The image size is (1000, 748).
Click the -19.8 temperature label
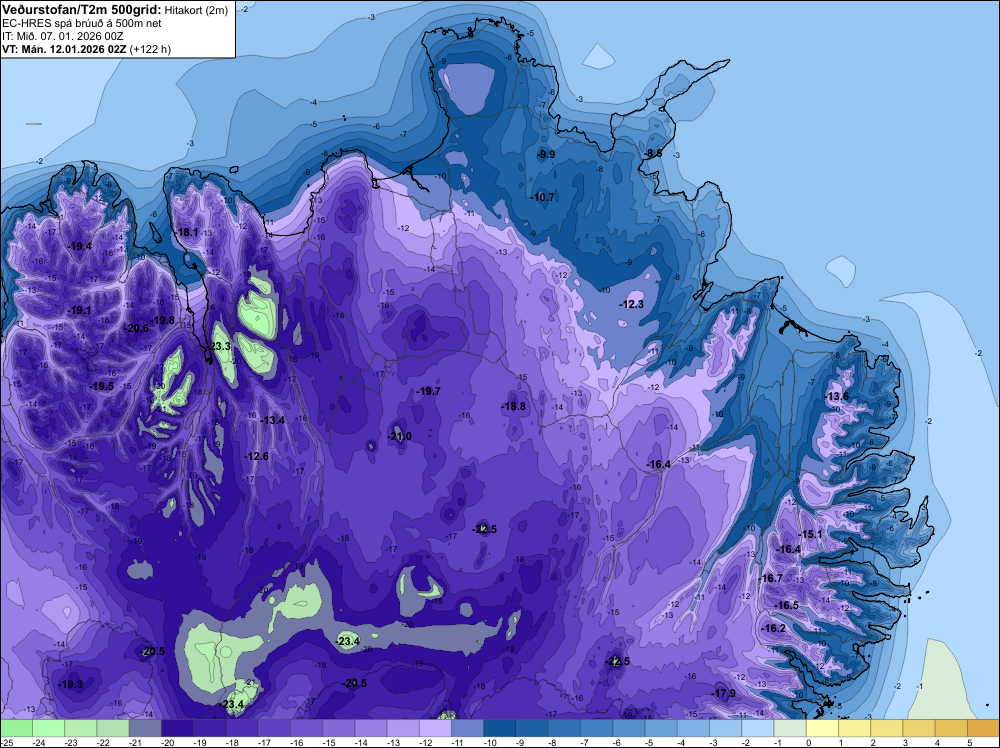(161, 320)
